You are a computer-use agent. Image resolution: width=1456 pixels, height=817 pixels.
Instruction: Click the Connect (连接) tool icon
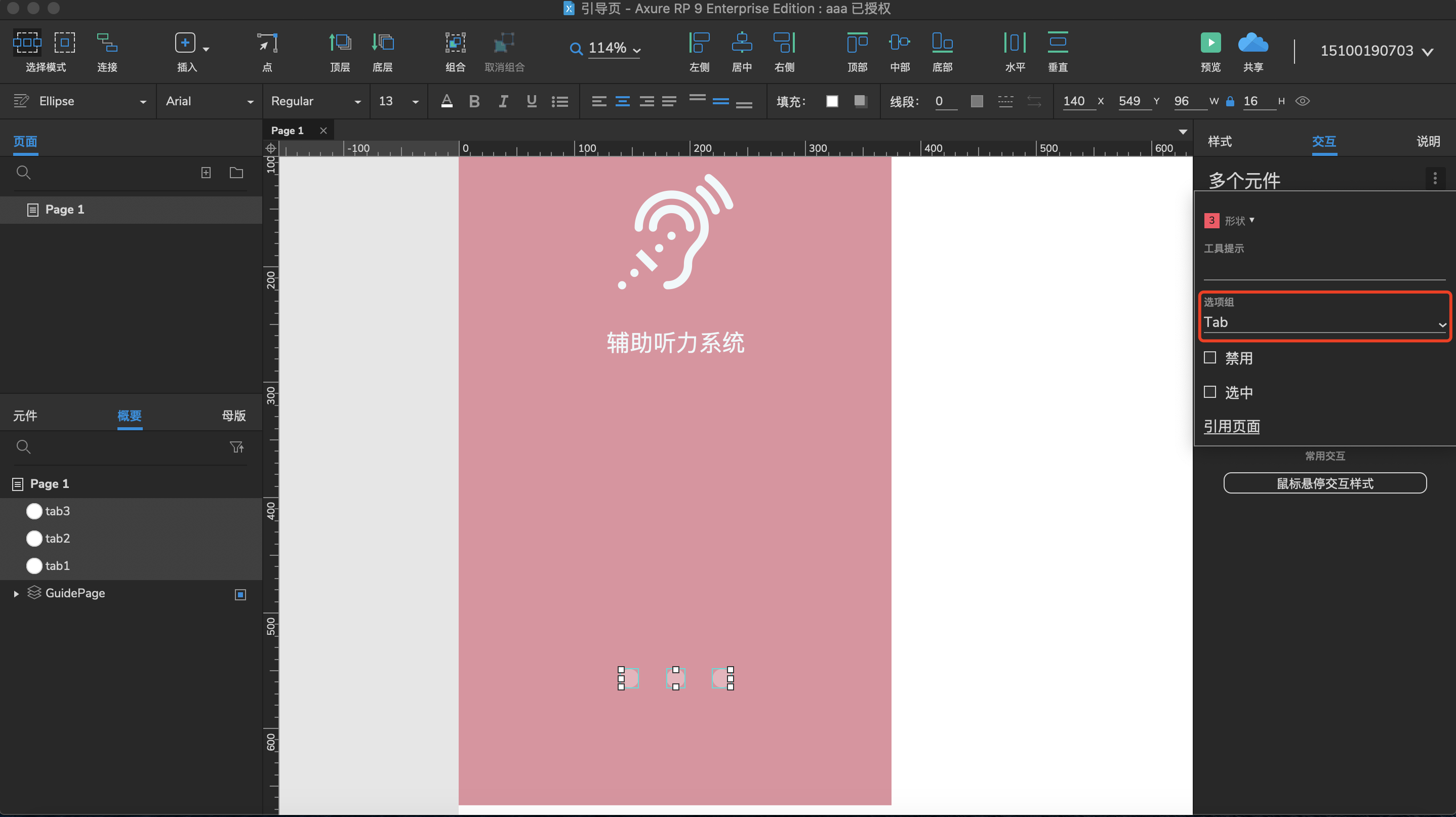[x=107, y=43]
